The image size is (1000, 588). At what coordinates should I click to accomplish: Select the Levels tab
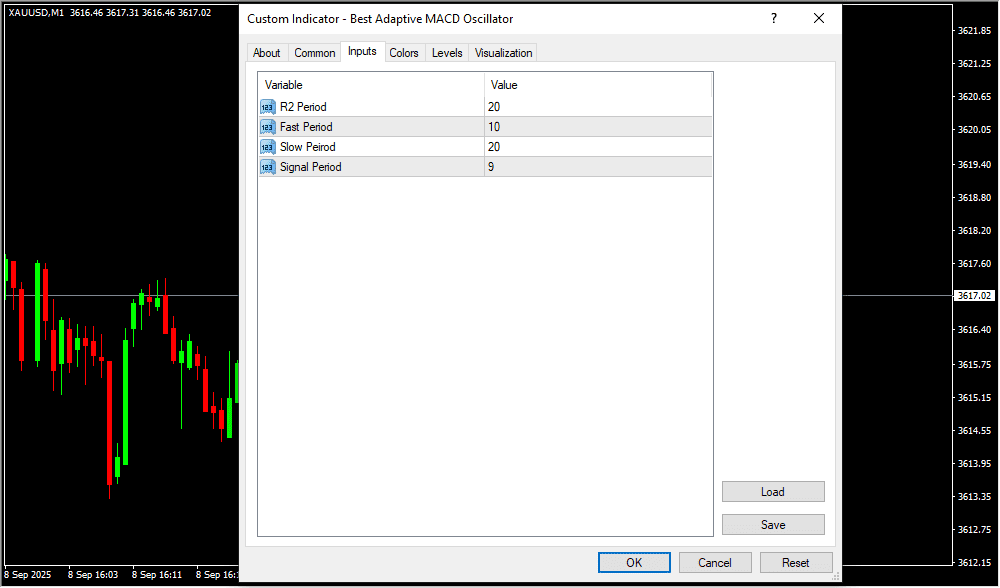coord(447,53)
